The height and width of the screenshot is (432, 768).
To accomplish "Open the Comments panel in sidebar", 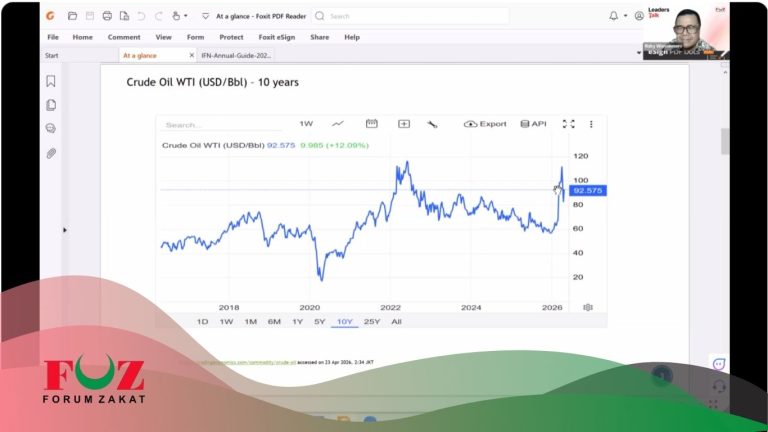I will (x=51, y=129).
